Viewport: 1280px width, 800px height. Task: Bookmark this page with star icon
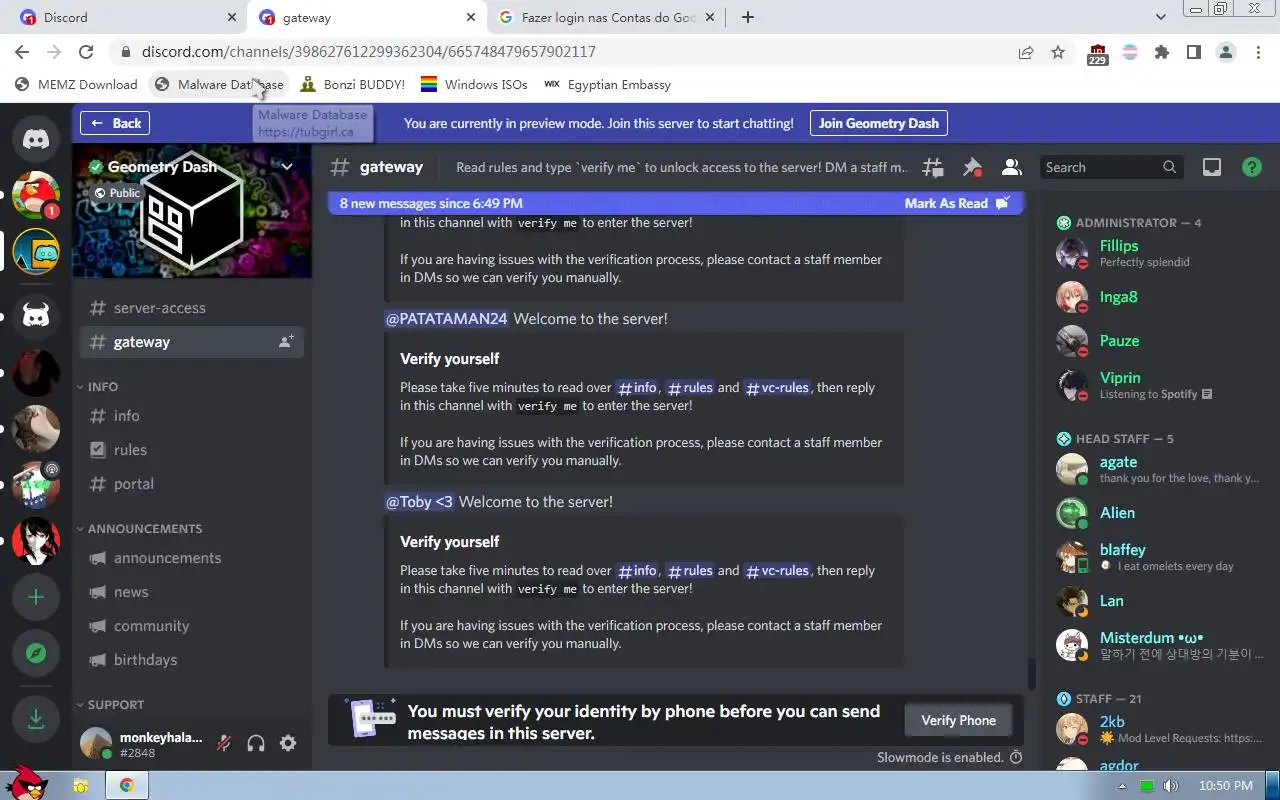click(x=1058, y=52)
